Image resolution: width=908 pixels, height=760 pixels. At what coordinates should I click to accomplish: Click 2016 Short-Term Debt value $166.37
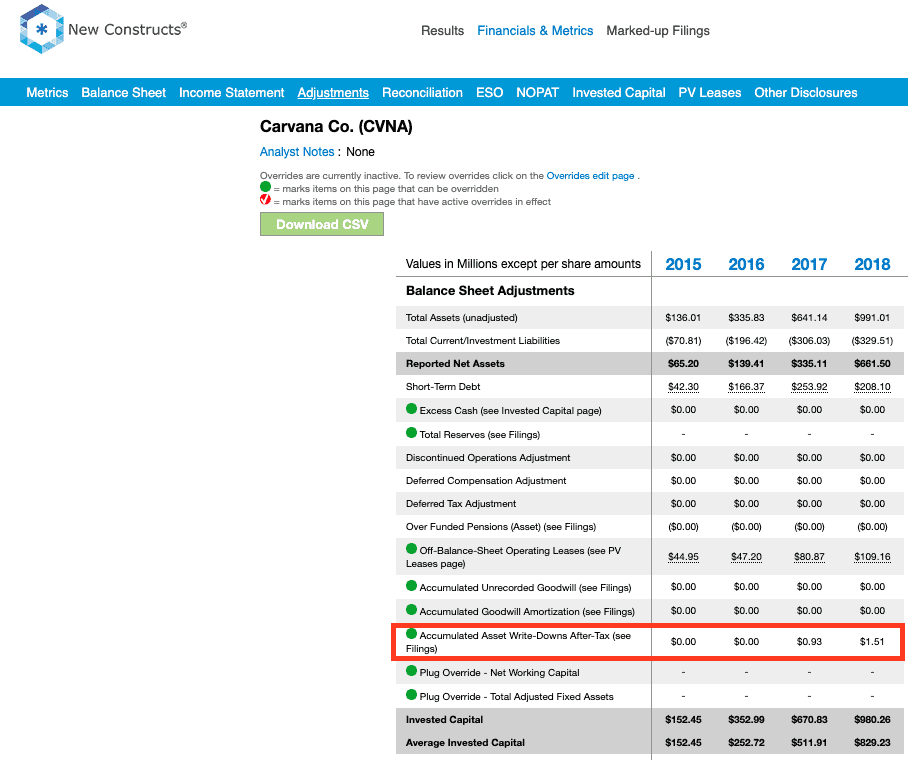[x=746, y=387]
